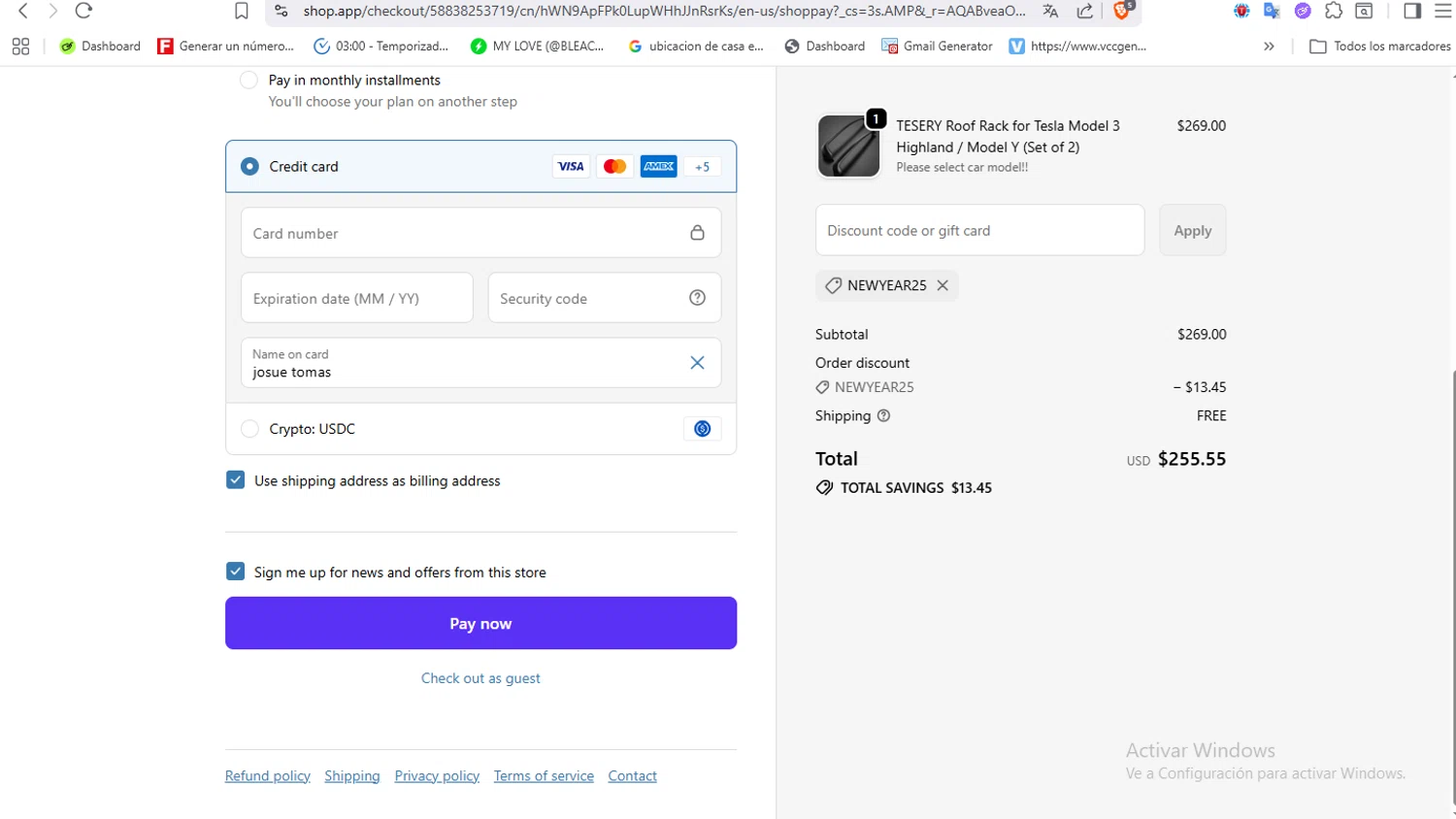
Task: Reload the checkout page
Action: (x=83, y=12)
